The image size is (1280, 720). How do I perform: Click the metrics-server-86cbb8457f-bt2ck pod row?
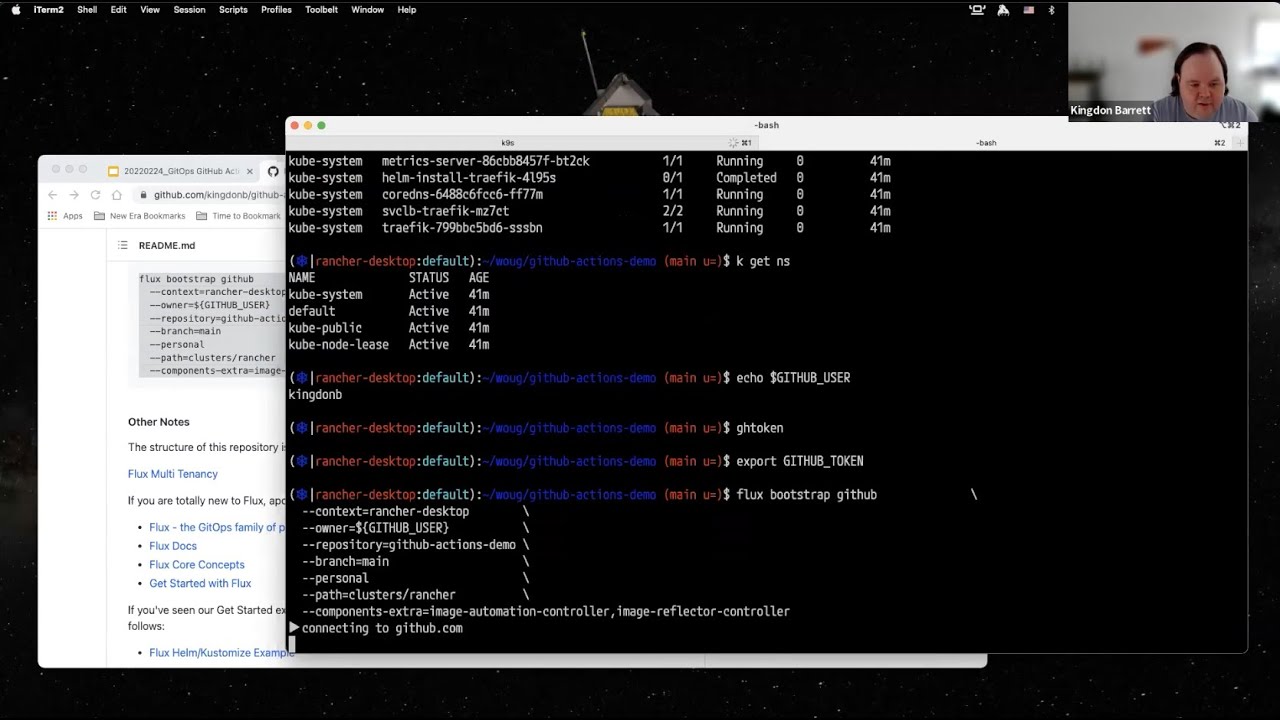coord(589,161)
